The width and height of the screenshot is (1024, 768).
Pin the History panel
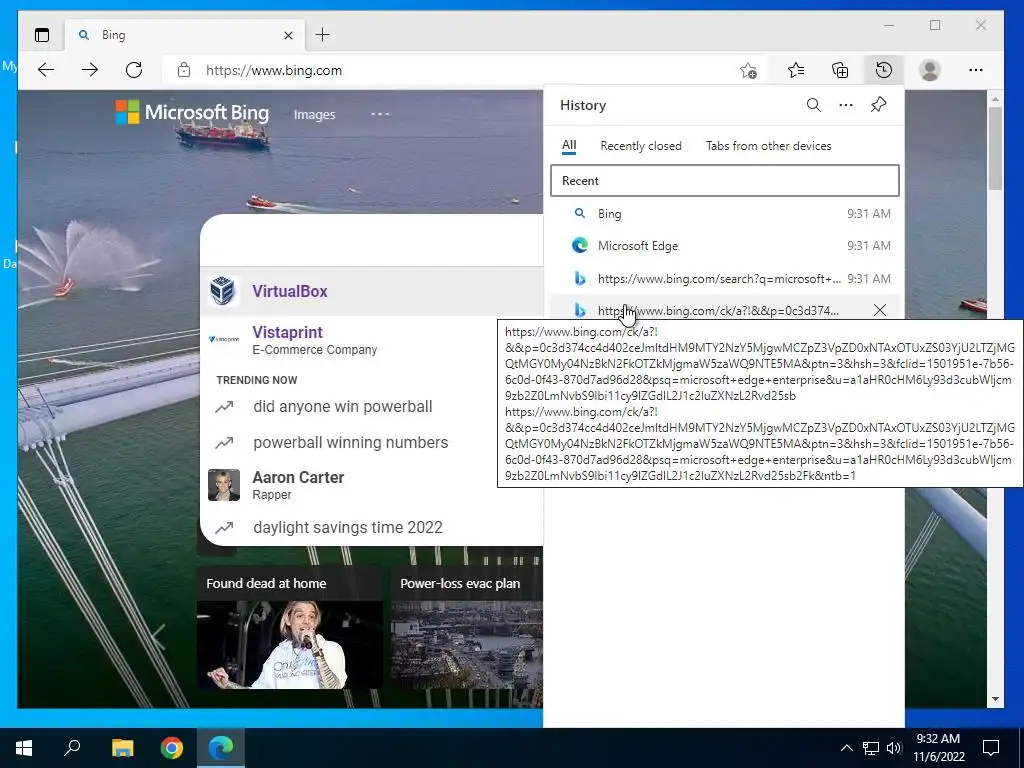point(878,104)
